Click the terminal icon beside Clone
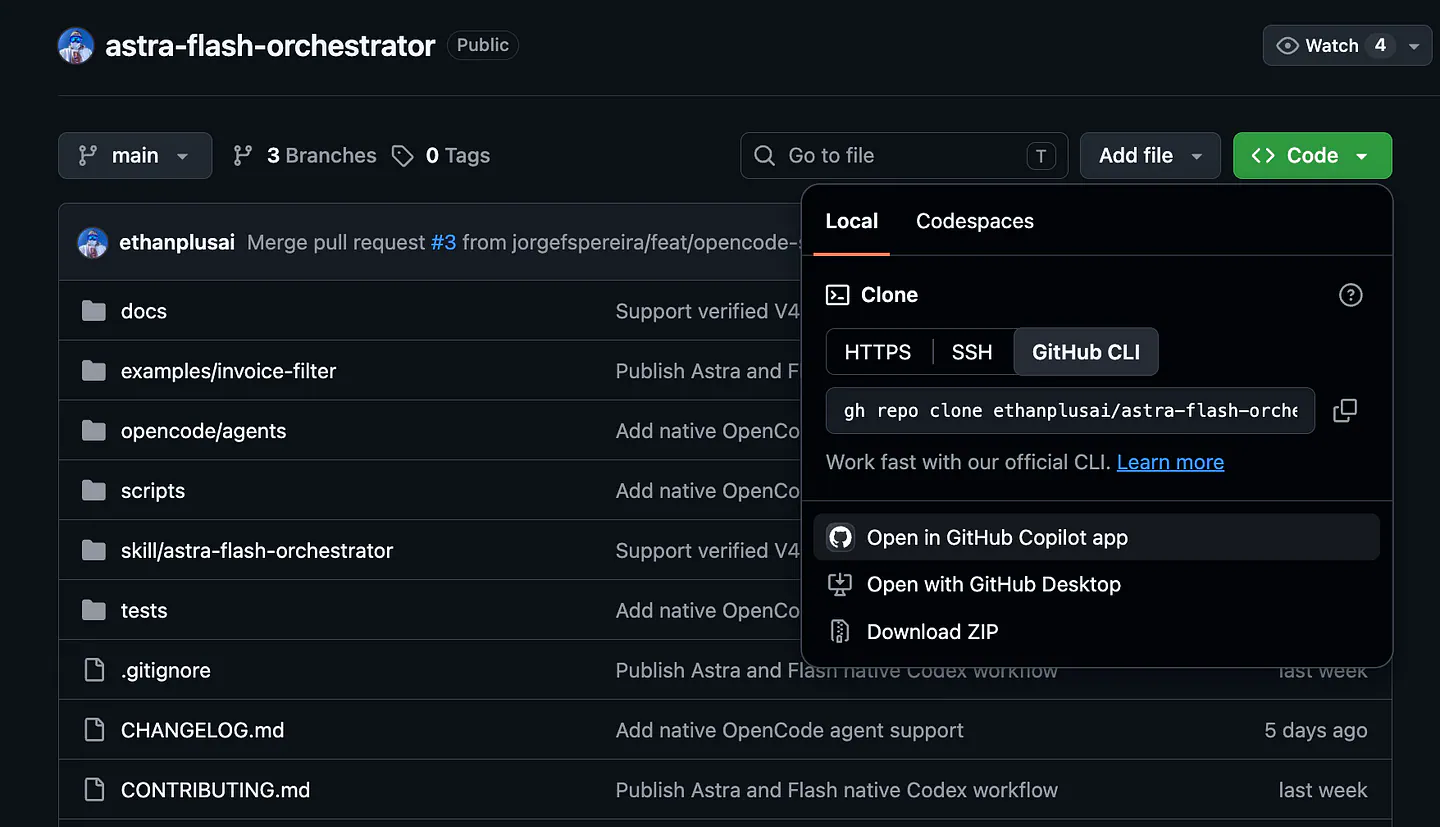The height and width of the screenshot is (827, 1440). pyautogui.click(x=837, y=295)
